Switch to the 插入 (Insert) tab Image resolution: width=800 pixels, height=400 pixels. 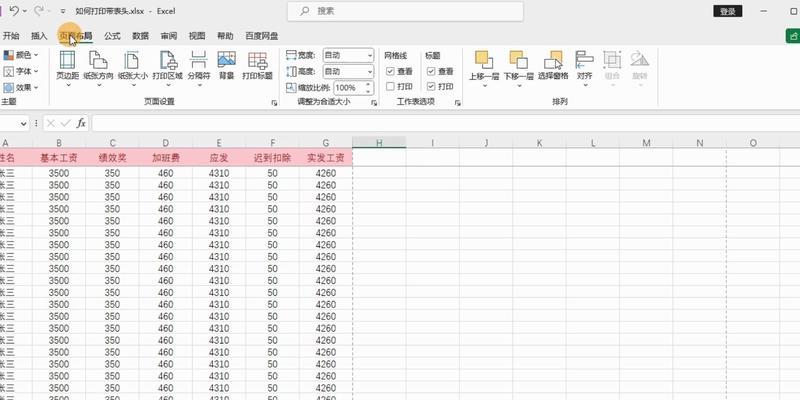(x=39, y=36)
